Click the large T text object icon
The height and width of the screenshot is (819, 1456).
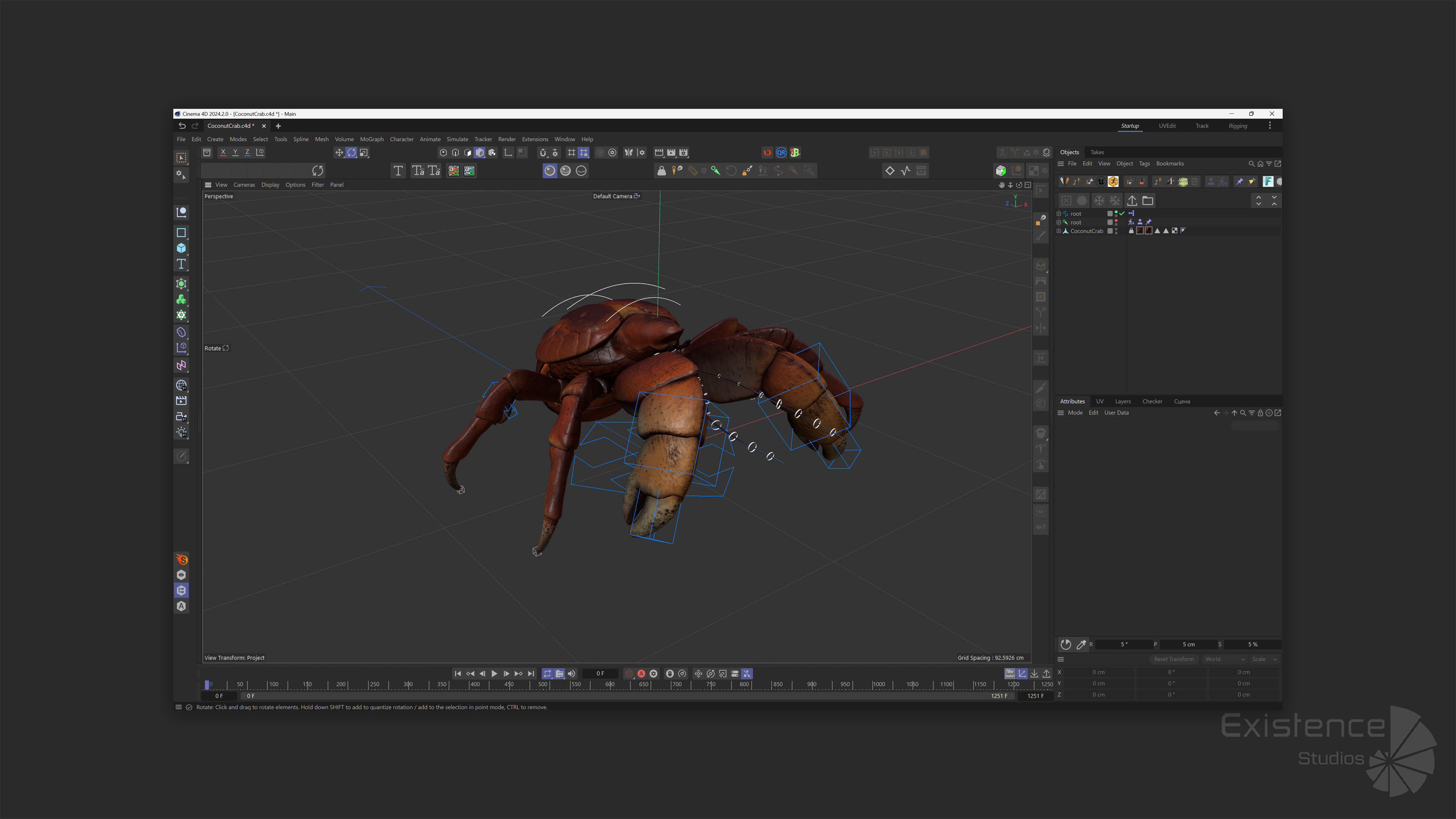pyautogui.click(x=398, y=171)
